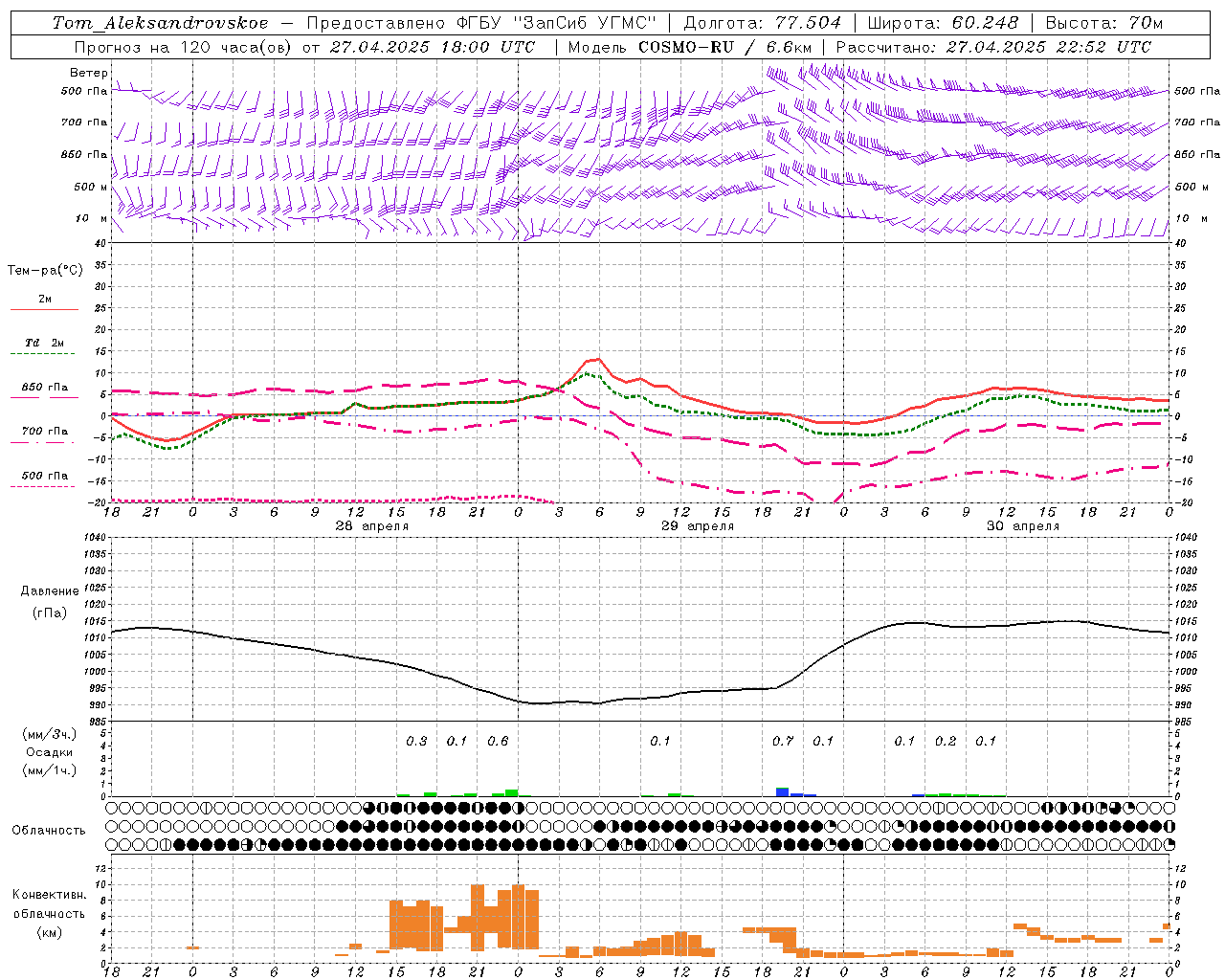Click the Конвективн. convective cloud label
The height and width of the screenshot is (980, 1225).
(50, 895)
